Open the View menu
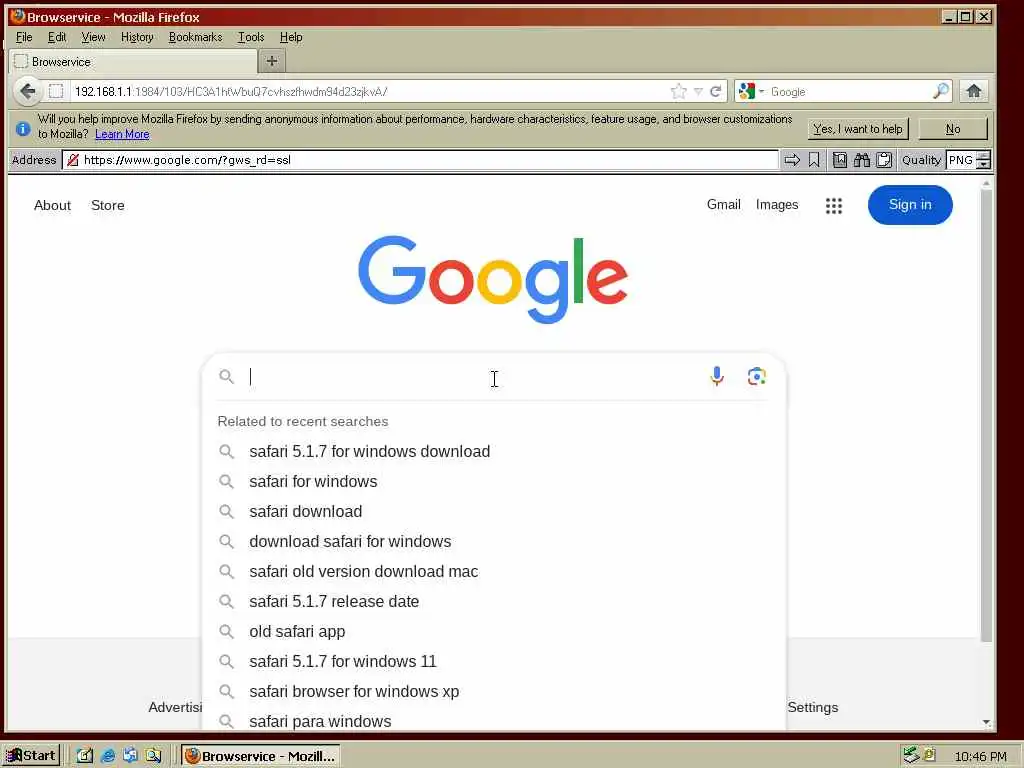The image size is (1024, 768). pos(93,37)
